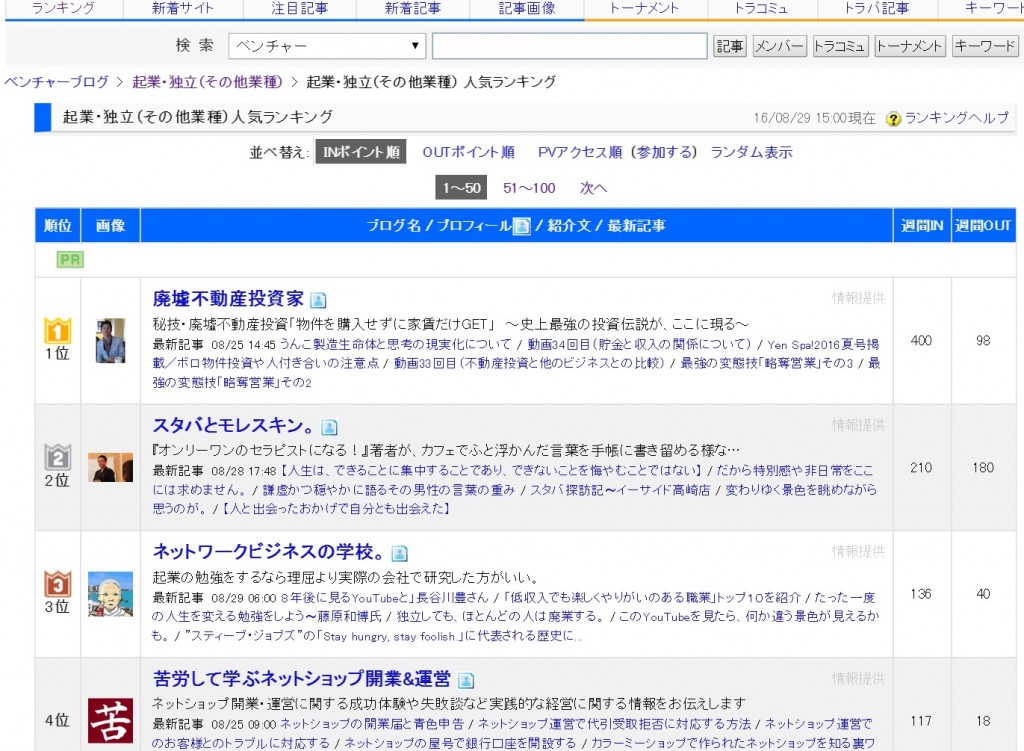The height and width of the screenshot is (751, 1024).
Task: Open the profile icon next to 廃墟不動産投資家
Action: [318, 298]
